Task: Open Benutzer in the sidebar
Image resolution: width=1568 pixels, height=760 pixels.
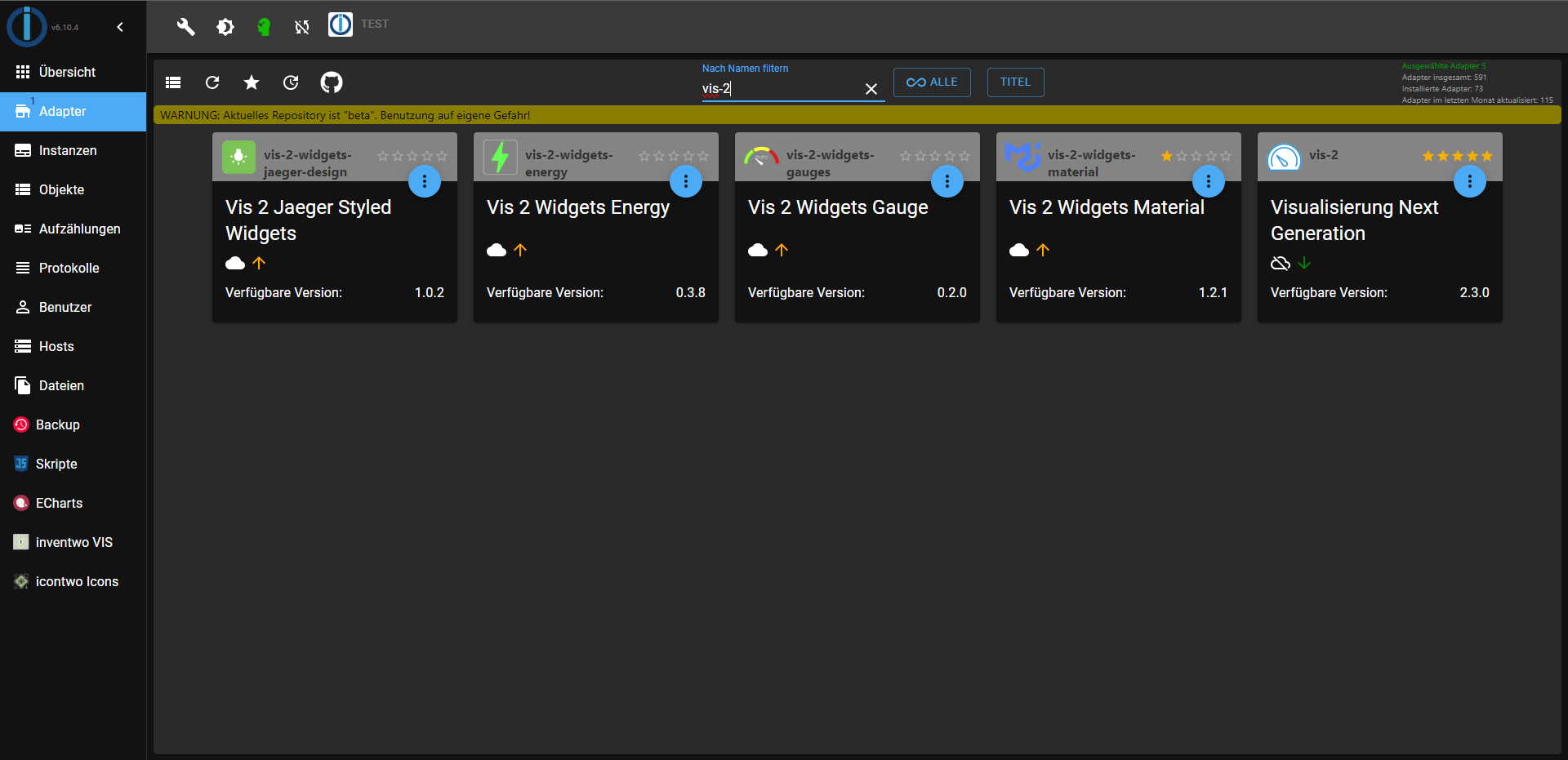Action: point(73,307)
